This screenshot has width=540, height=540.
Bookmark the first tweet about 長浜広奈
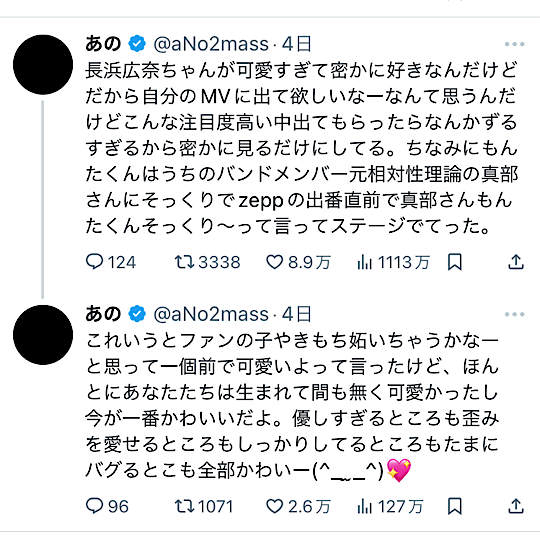coord(455,262)
